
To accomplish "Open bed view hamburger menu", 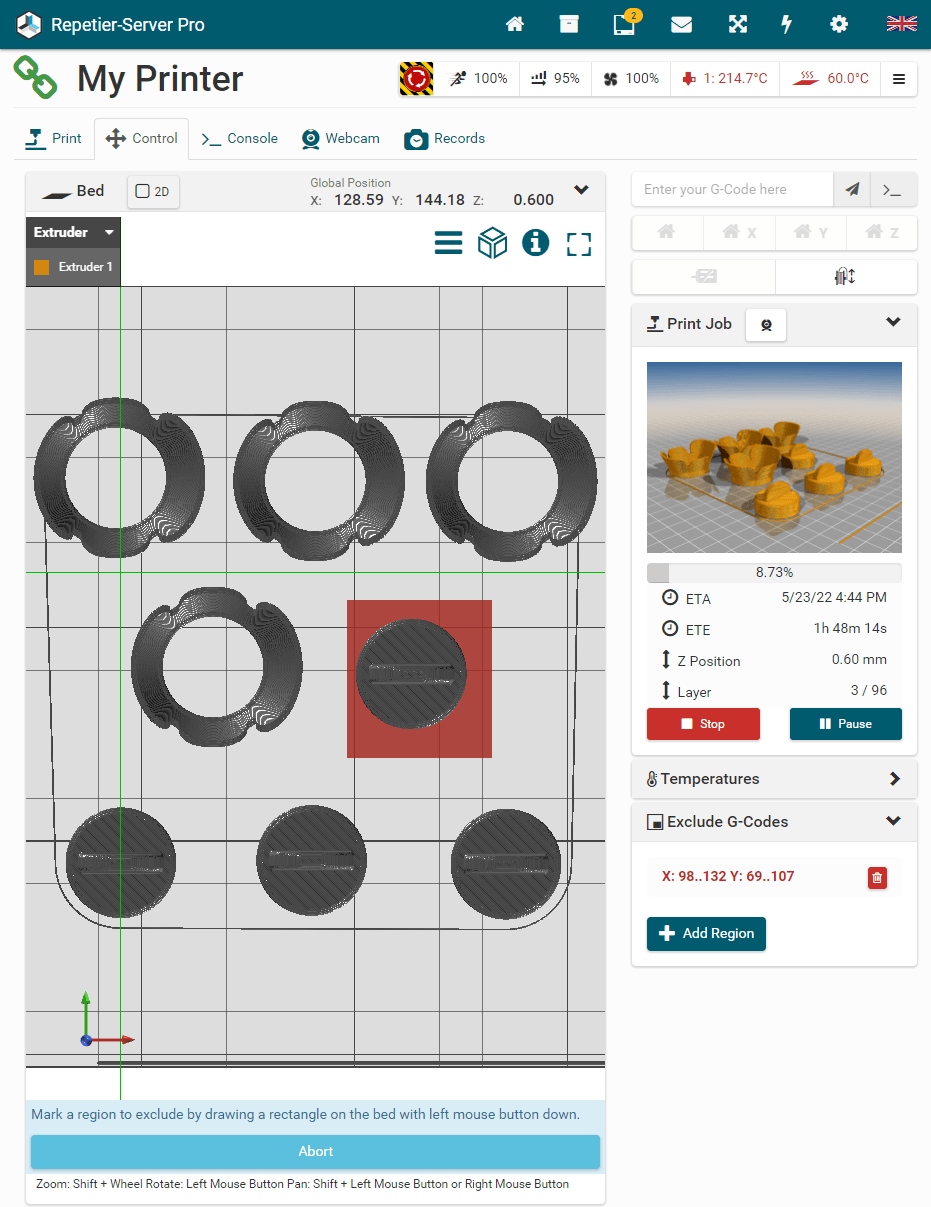I will pyautogui.click(x=448, y=243).
